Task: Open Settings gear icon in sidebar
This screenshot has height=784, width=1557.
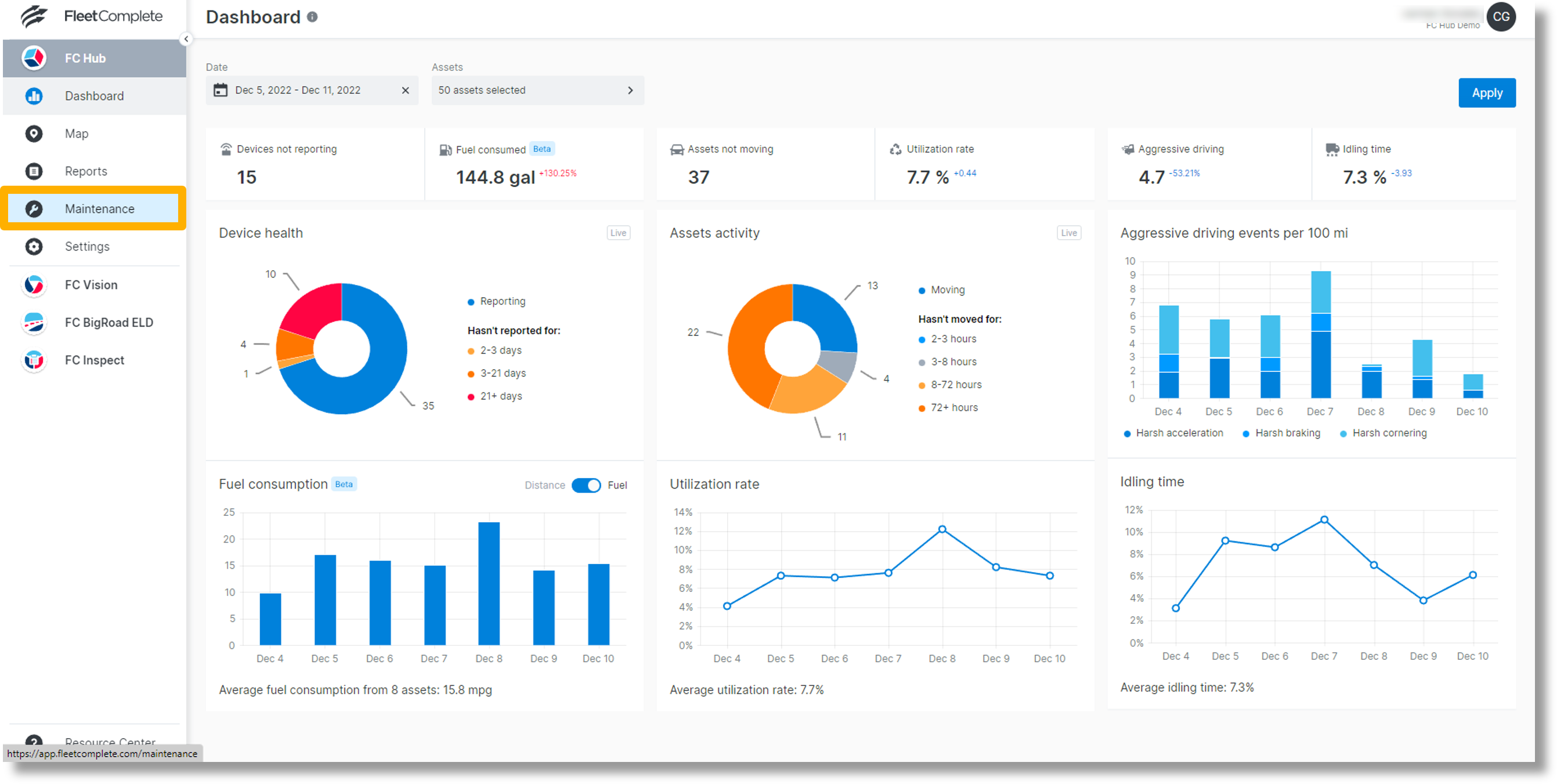Action: pos(34,247)
